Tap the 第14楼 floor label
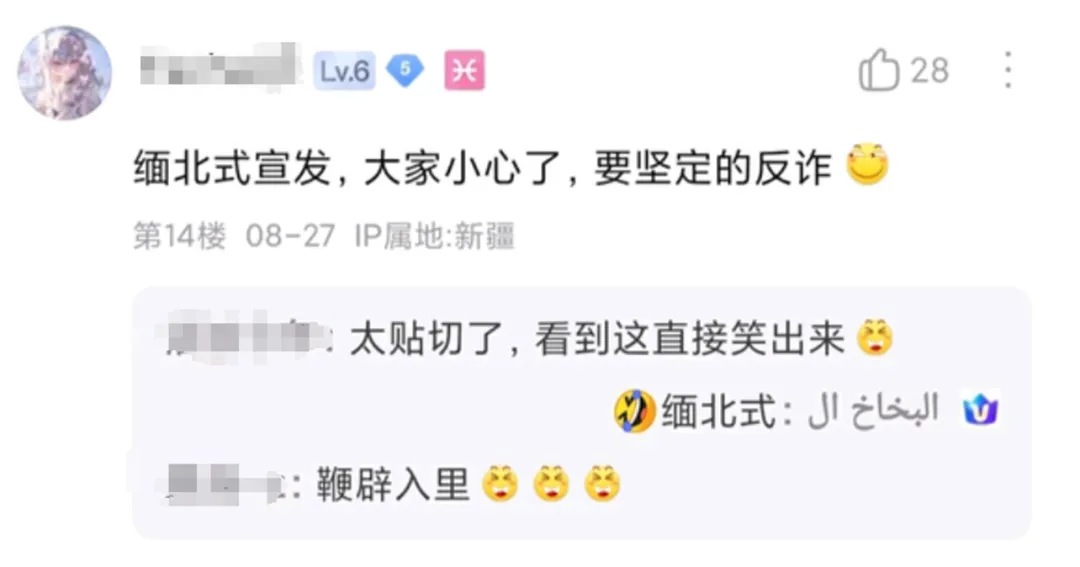The image size is (1080, 567). point(180,236)
